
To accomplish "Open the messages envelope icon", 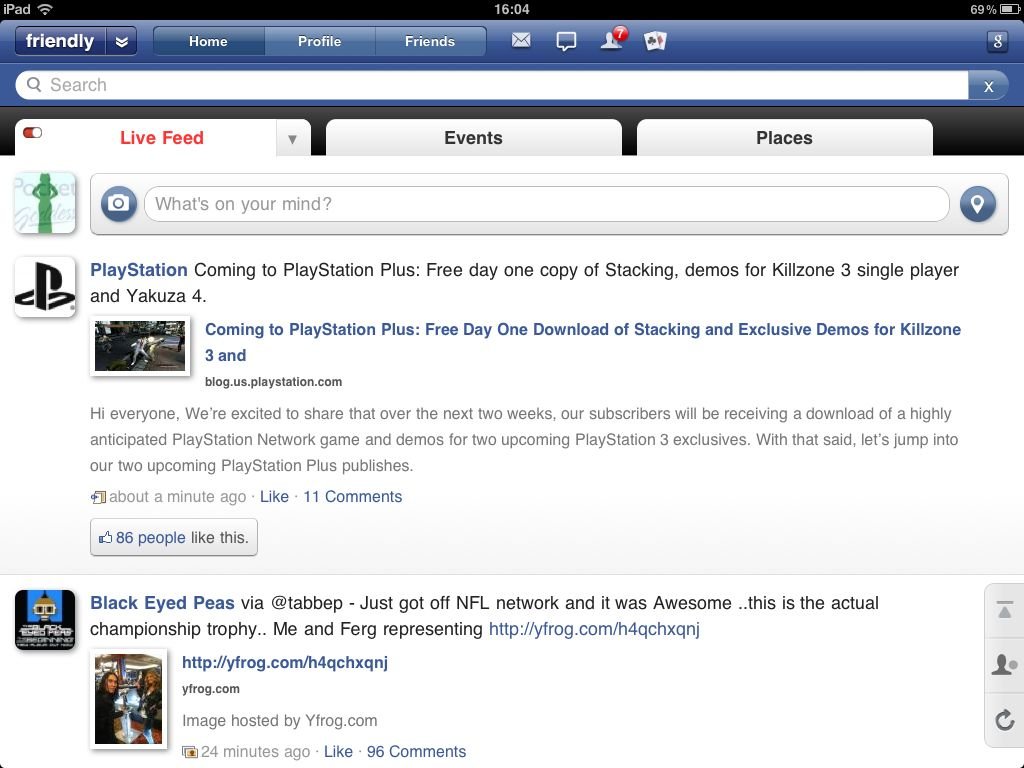I will coord(520,40).
